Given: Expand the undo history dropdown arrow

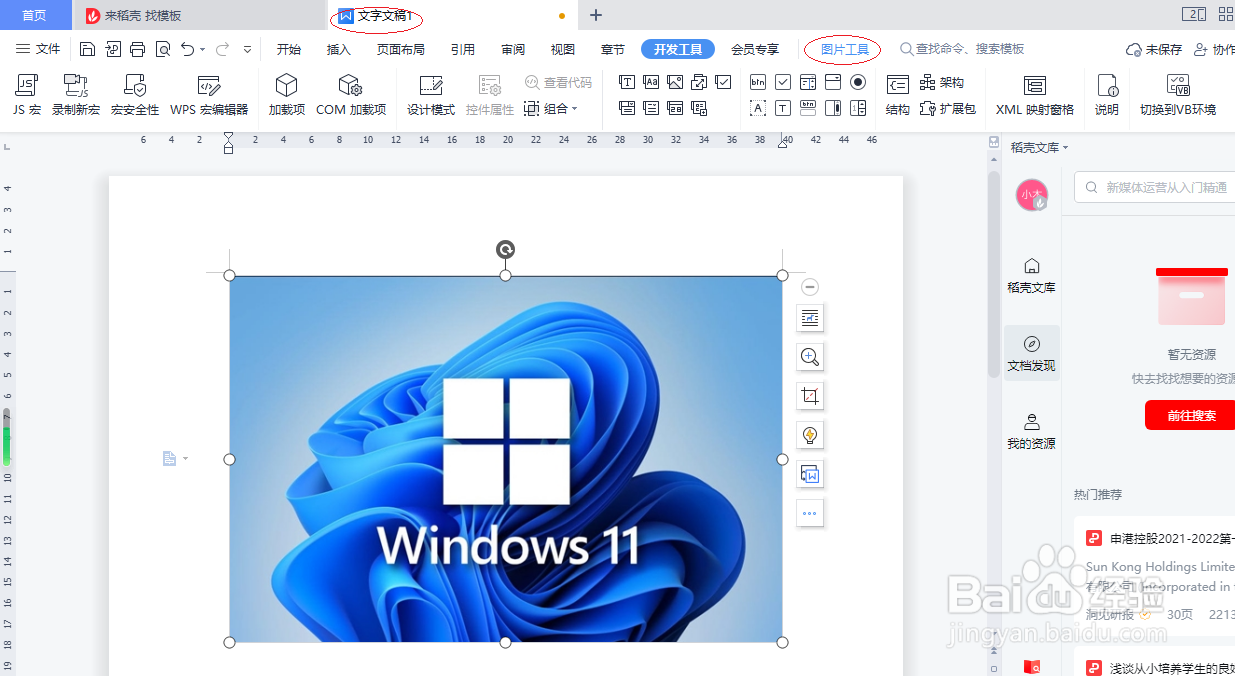Looking at the screenshot, I should pyautogui.click(x=202, y=49).
